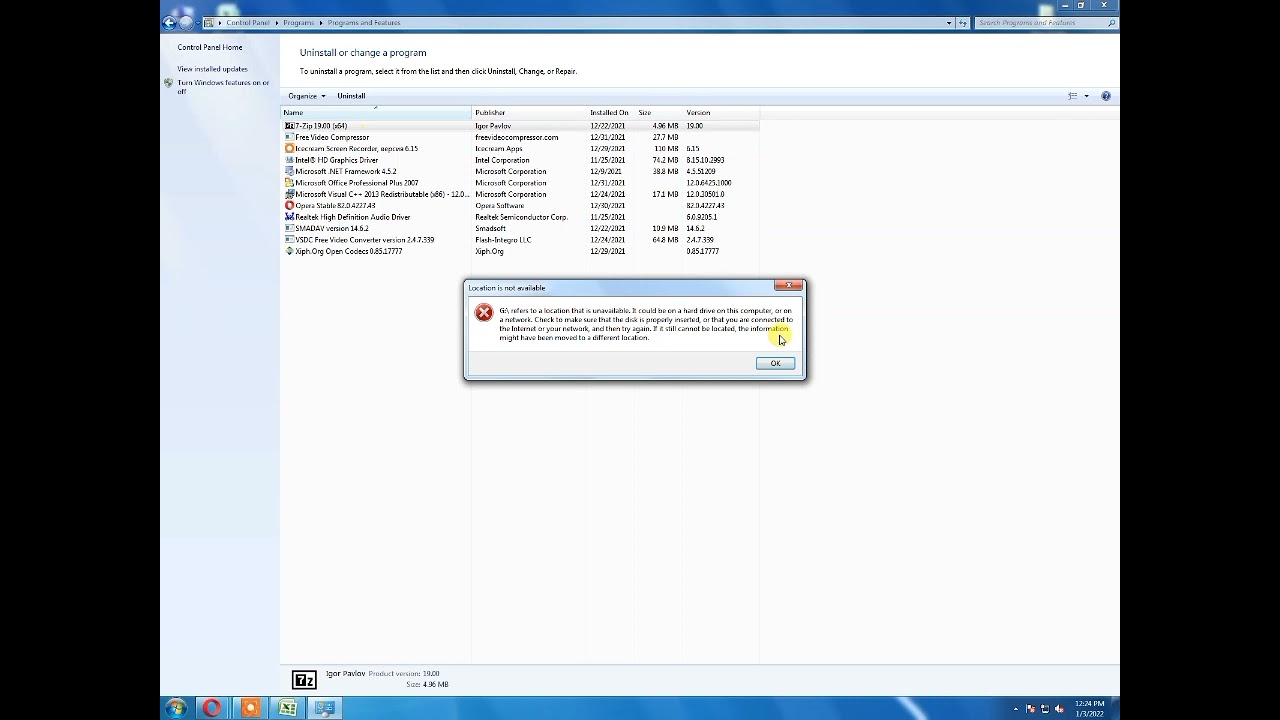The image size is (1280, 720).
Task: Sort the list by the Name column
Action: [376, 112]
